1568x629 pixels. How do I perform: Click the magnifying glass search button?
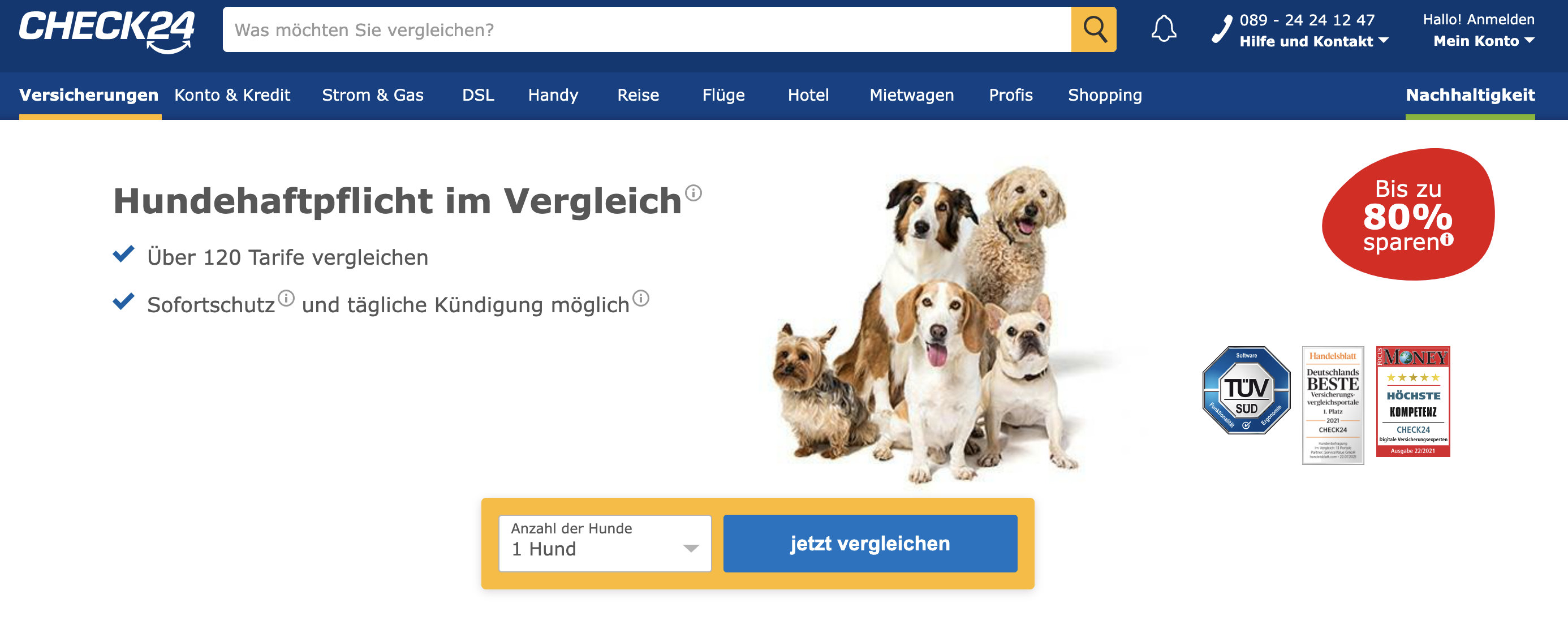coord(1093,29)
